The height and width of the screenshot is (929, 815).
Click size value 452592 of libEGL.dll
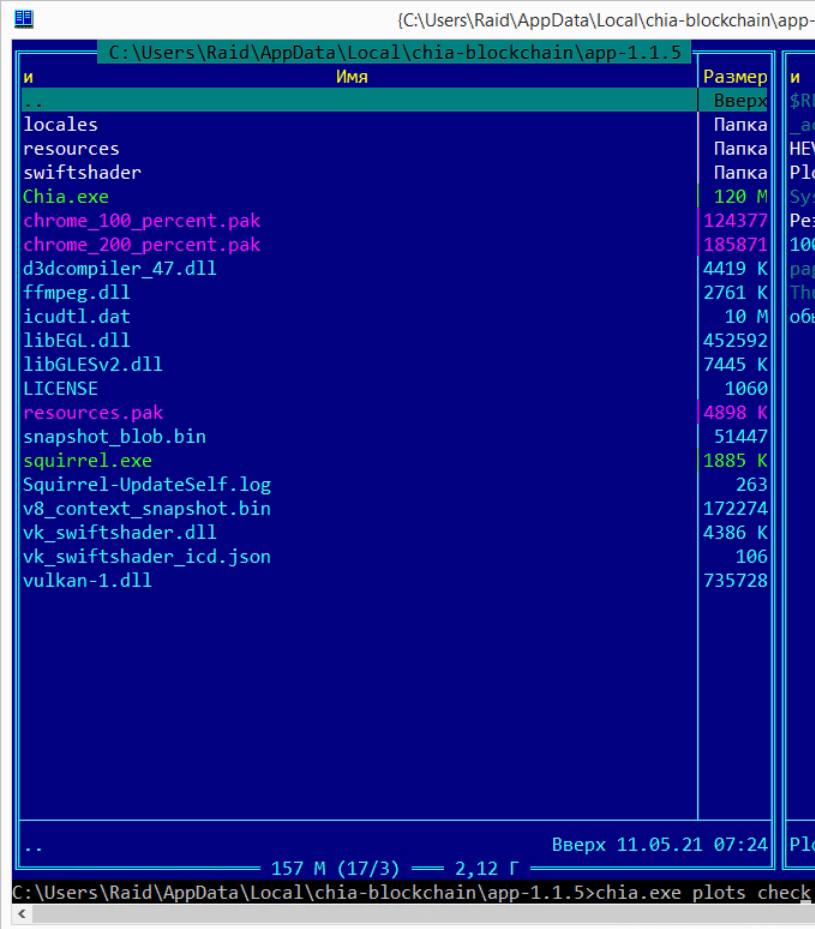[735, 341]
